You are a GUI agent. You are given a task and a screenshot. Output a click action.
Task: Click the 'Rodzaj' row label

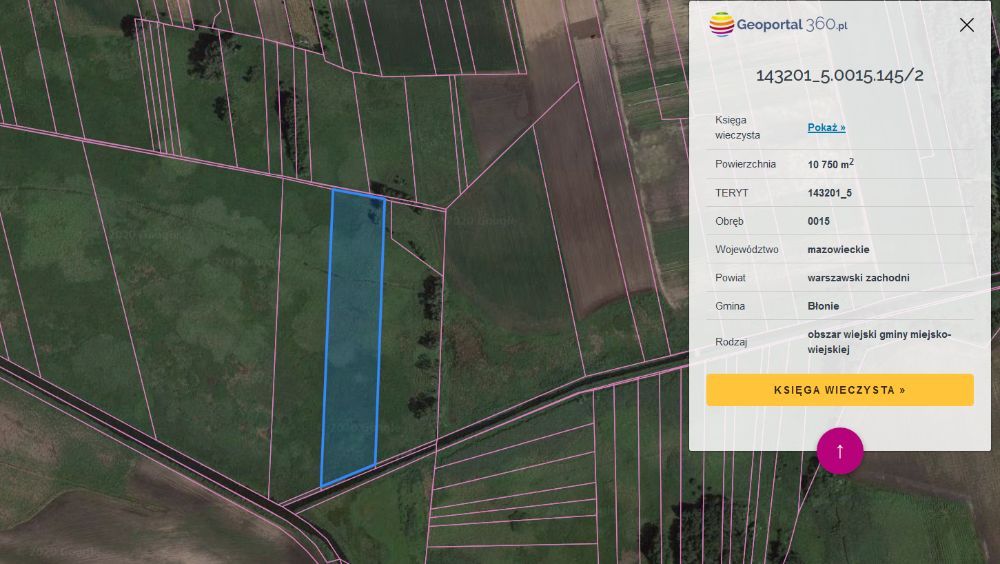(731, 342)
